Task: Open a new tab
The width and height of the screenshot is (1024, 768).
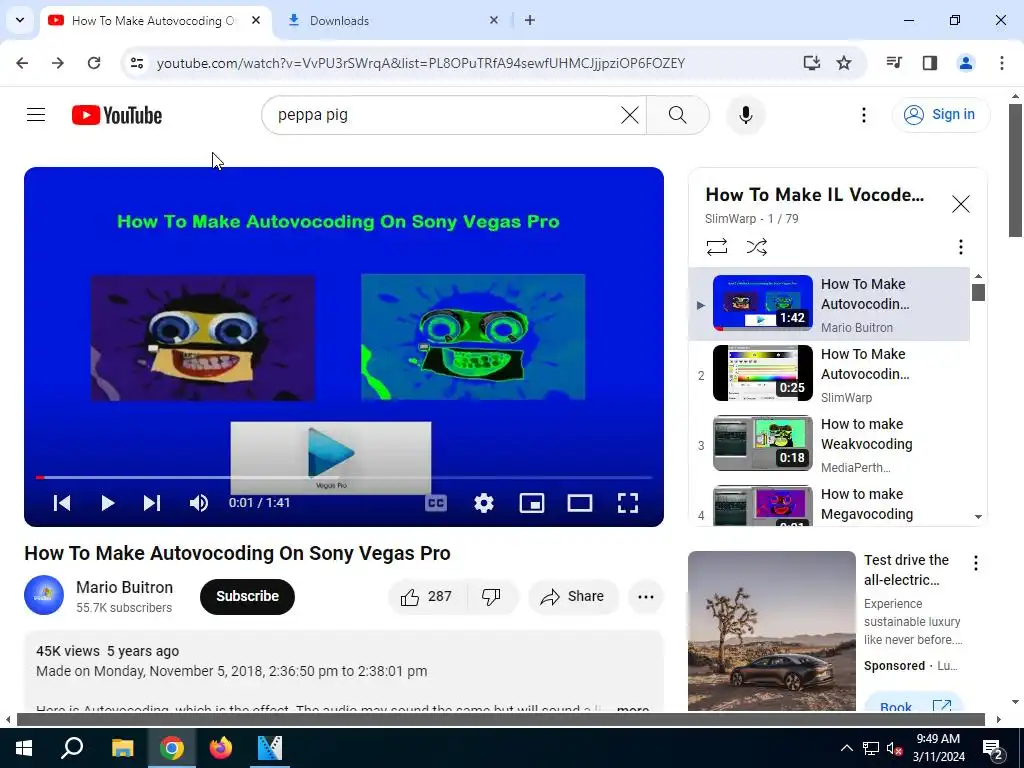Action: click(530, 20)
